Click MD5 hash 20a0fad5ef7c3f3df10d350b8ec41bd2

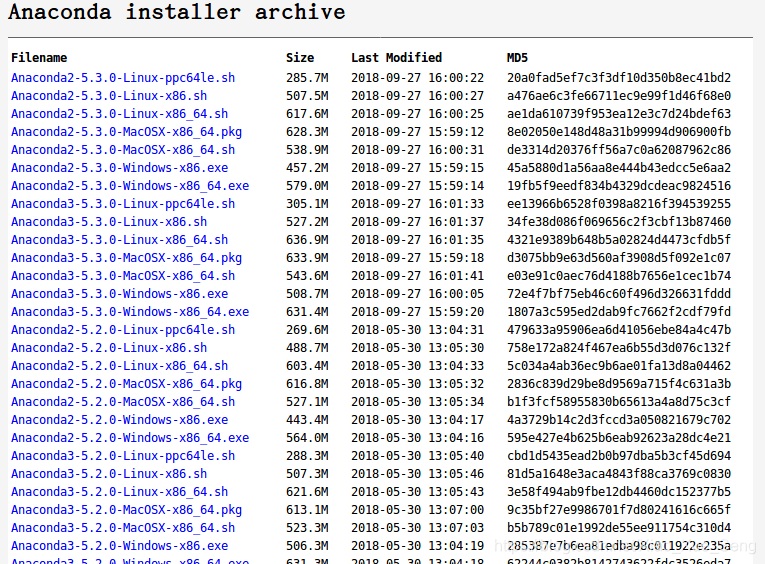point(619,78)
